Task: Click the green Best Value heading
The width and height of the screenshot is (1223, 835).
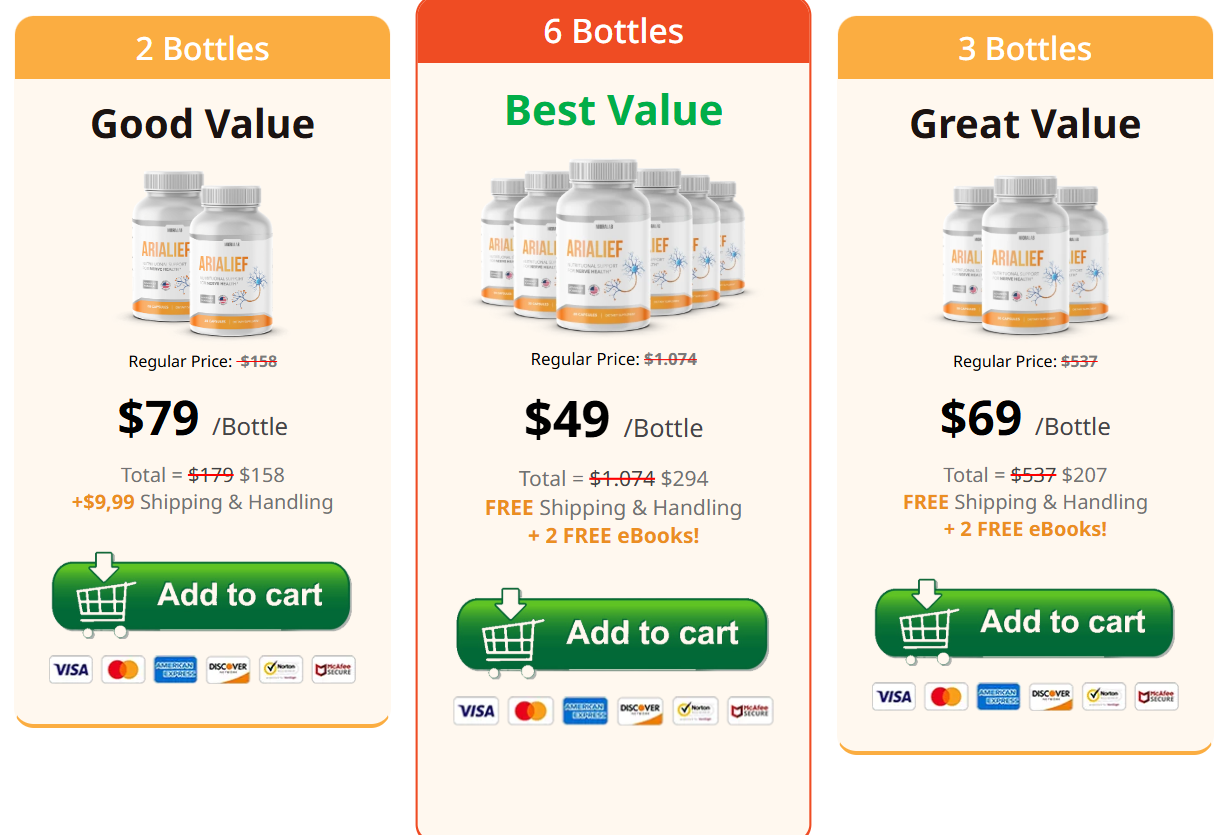Action: (613, 110)
